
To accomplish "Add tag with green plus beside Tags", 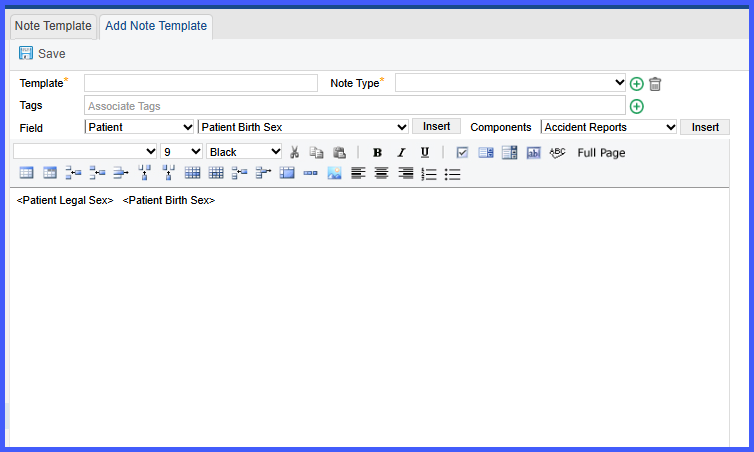I will pyautogui.click(x=636, y=106).
